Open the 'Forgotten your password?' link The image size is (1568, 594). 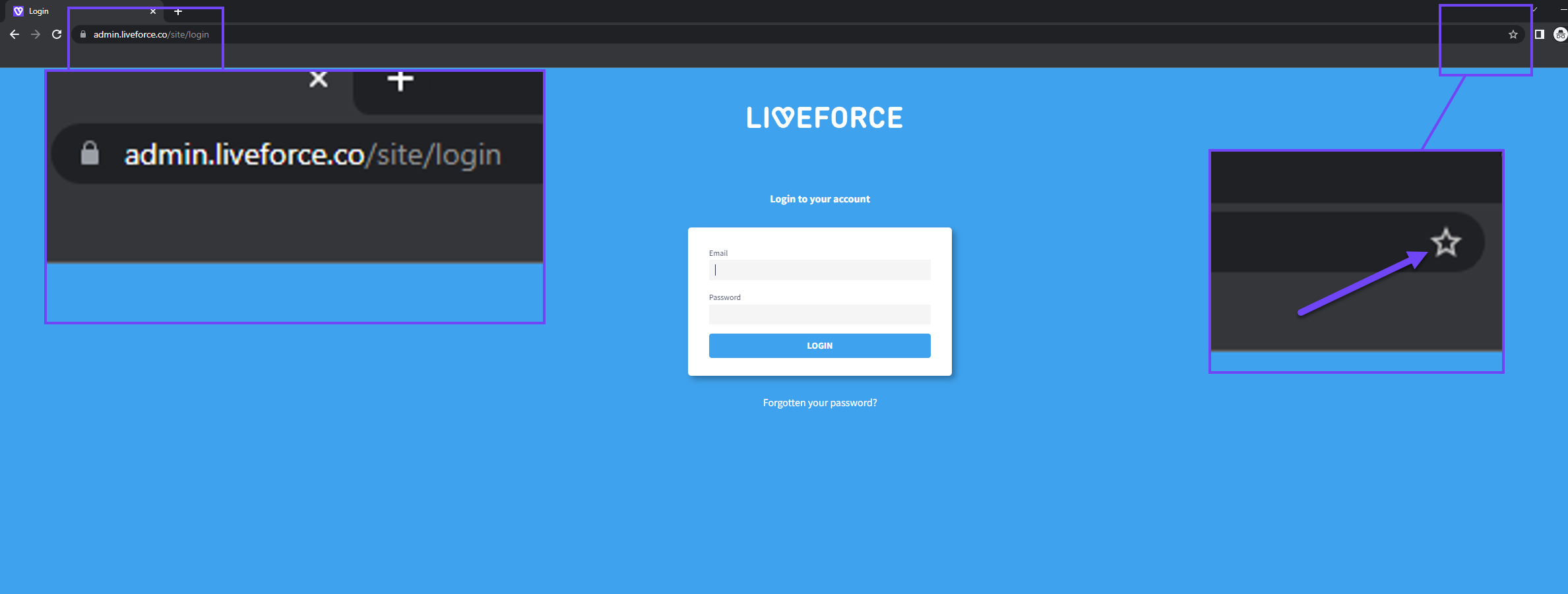point(820,403)
